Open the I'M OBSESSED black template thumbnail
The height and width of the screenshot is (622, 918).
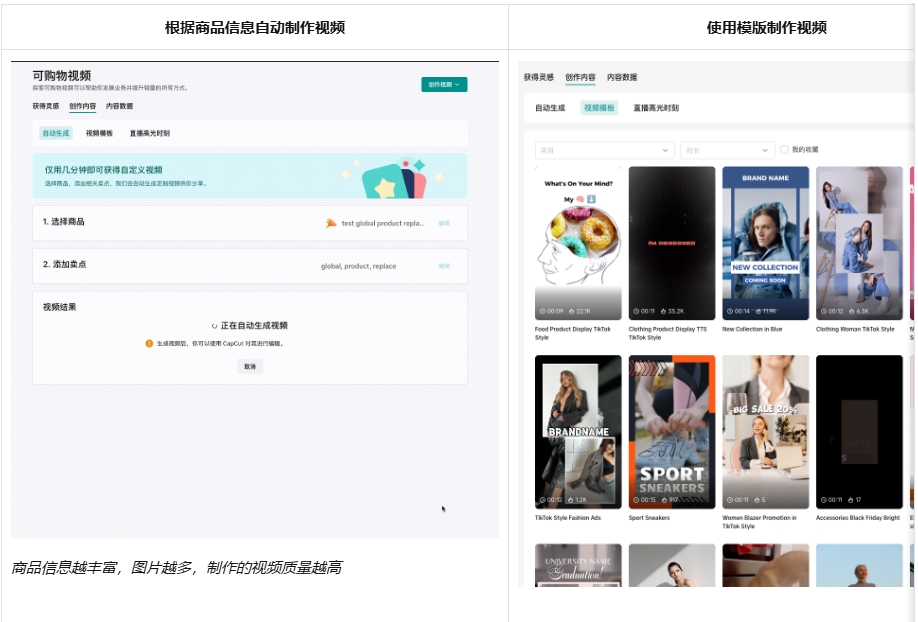point(672,243)
